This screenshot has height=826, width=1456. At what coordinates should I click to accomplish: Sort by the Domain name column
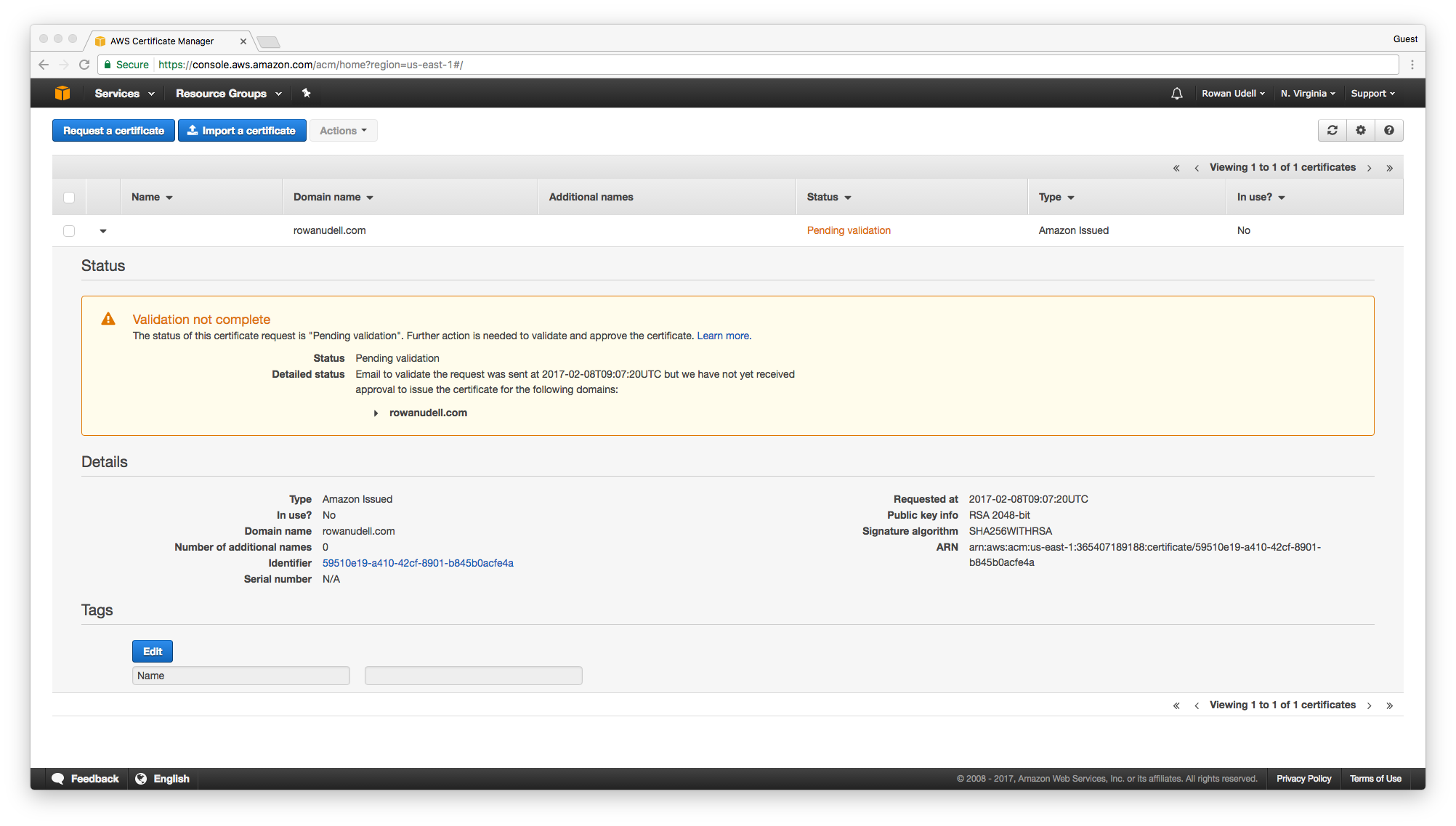coord(333,198)
